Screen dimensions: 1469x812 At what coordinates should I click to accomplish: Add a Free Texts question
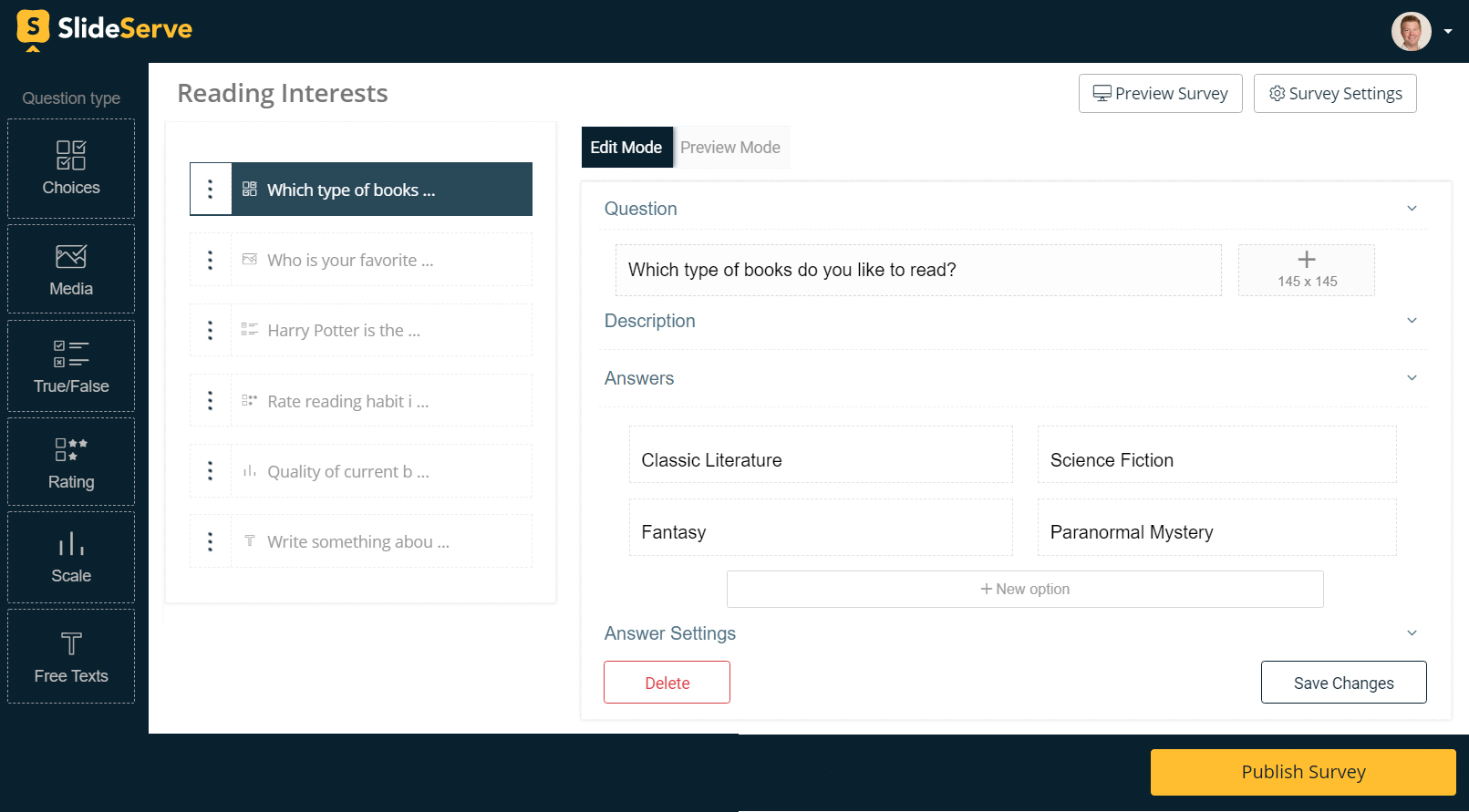71,656
